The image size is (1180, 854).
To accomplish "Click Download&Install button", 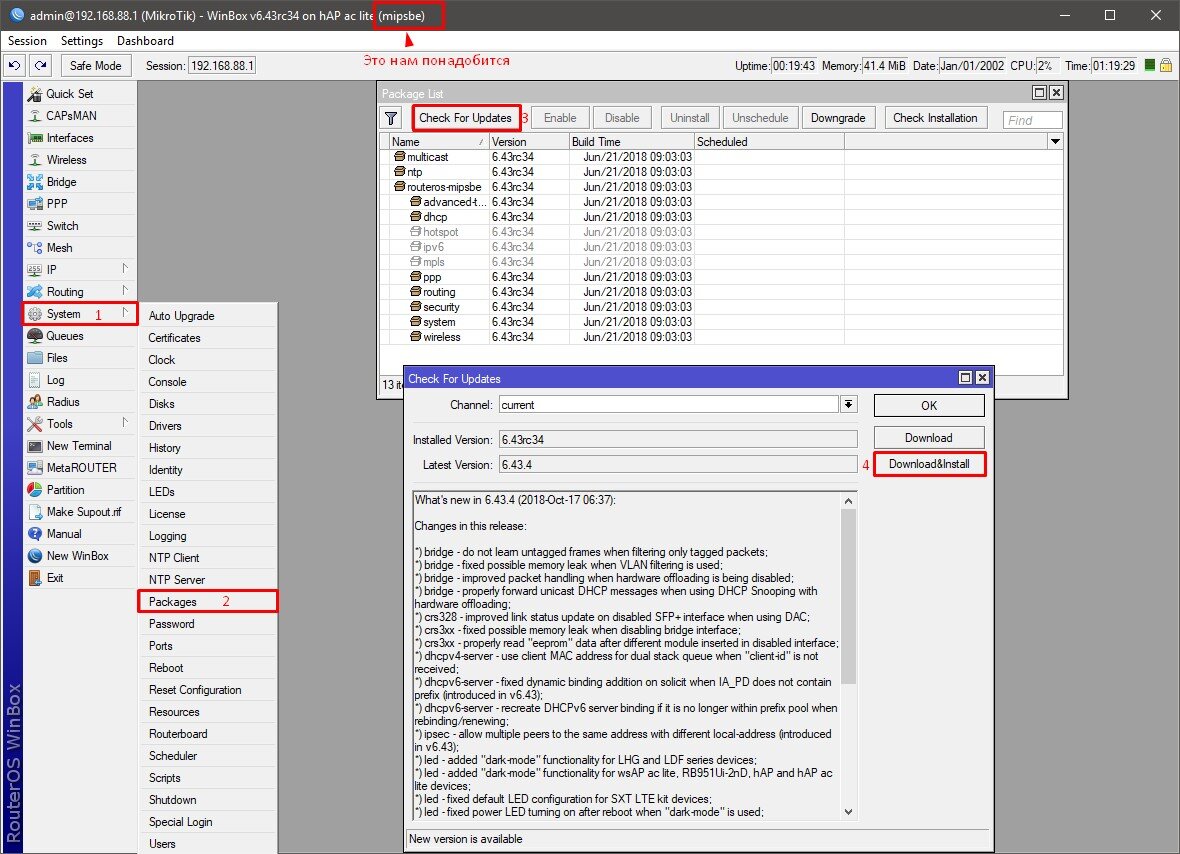I will [929, 464].
